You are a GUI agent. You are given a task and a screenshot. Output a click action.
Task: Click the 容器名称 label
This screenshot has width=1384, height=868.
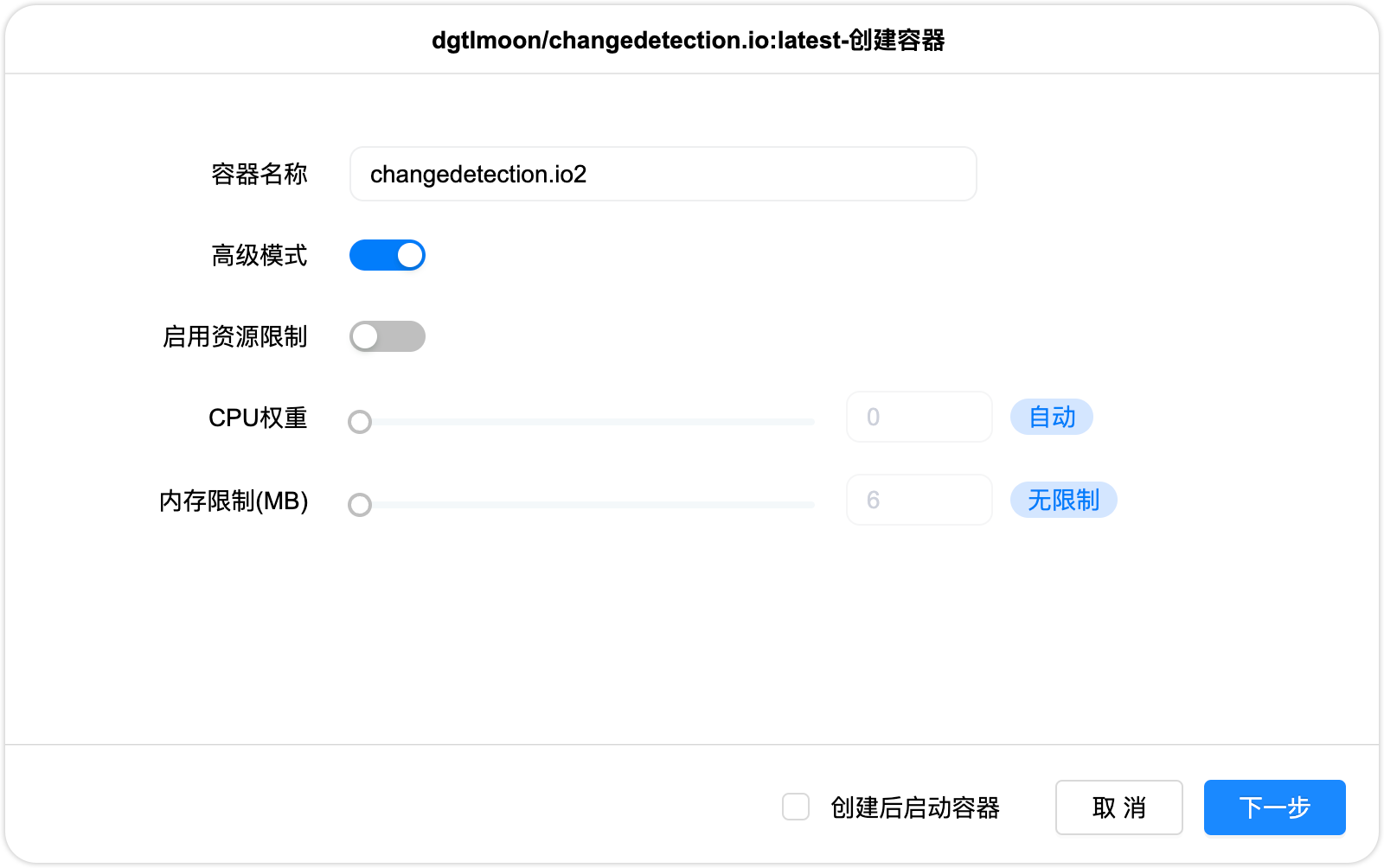pyautogui.click(x=259, y=174)
